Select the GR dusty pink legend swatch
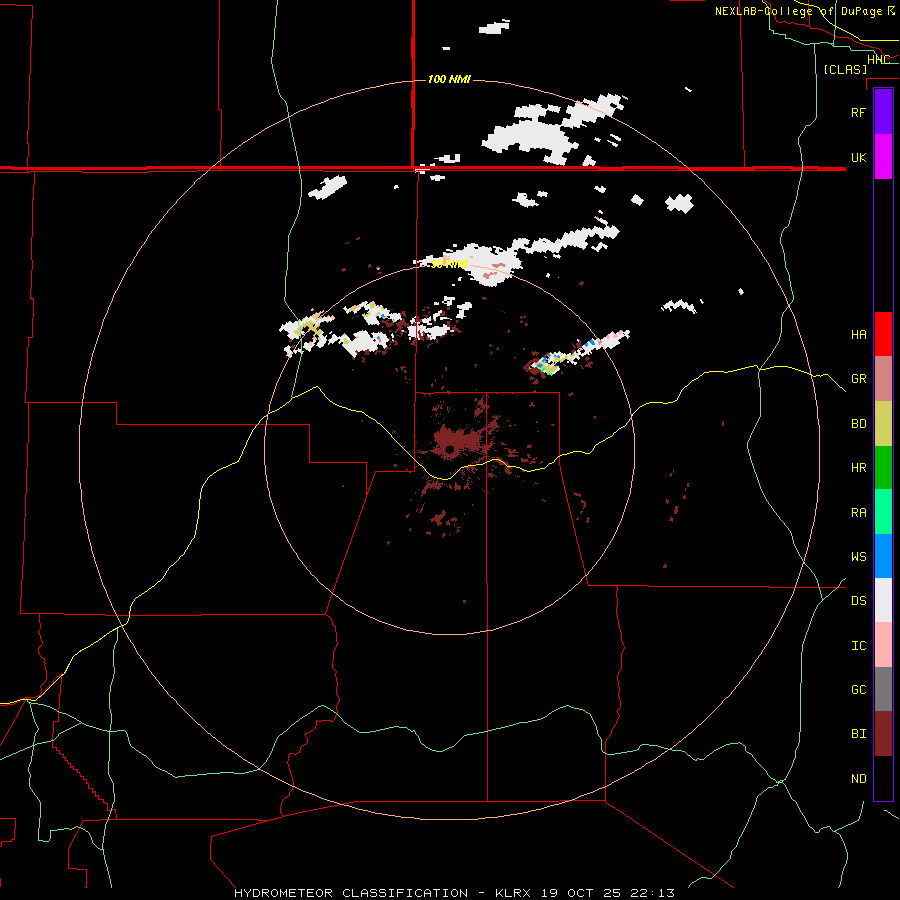Viewport: 900px width, 900px height. click(883, 379)
